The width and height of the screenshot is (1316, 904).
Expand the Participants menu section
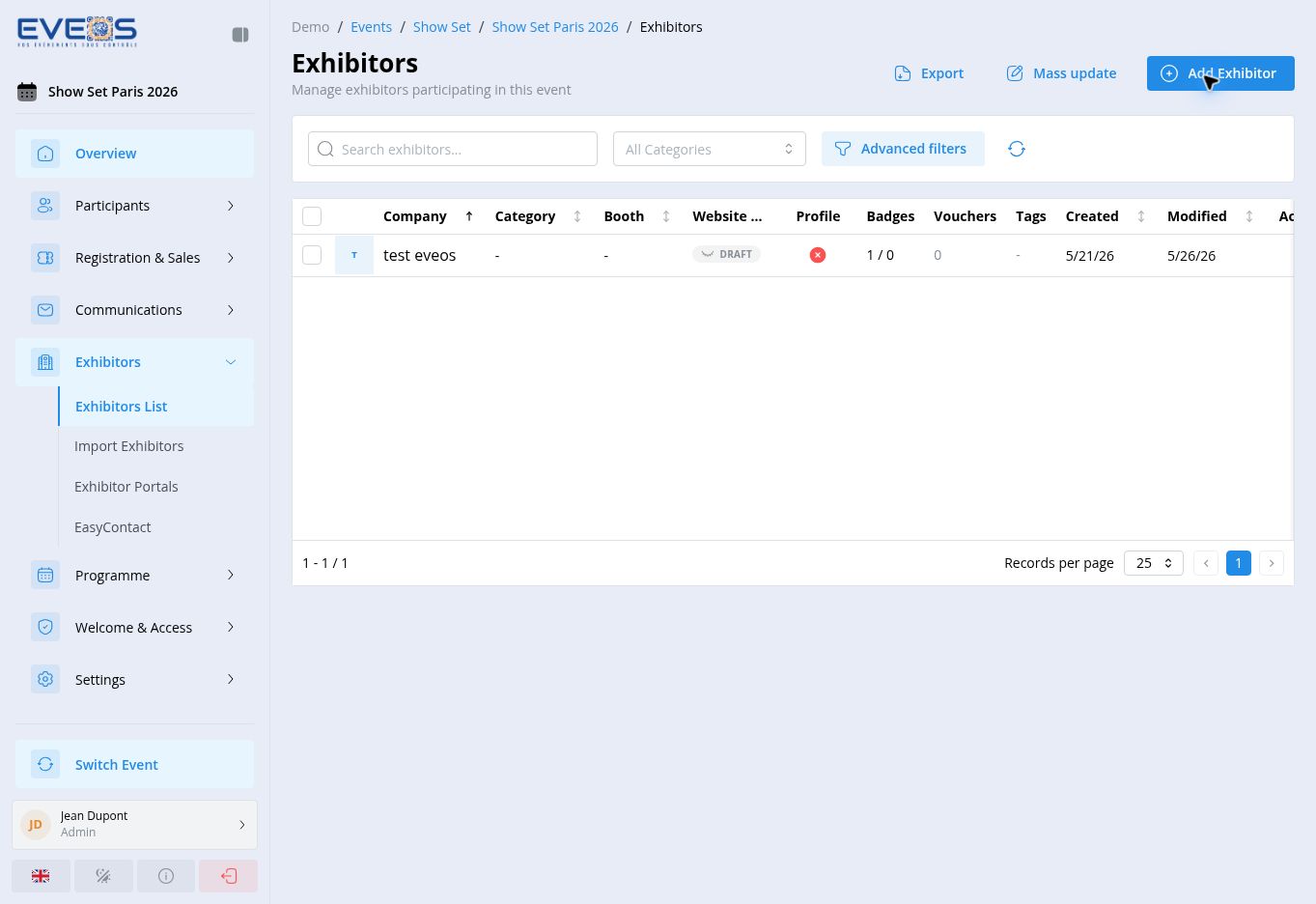(134, 206)
